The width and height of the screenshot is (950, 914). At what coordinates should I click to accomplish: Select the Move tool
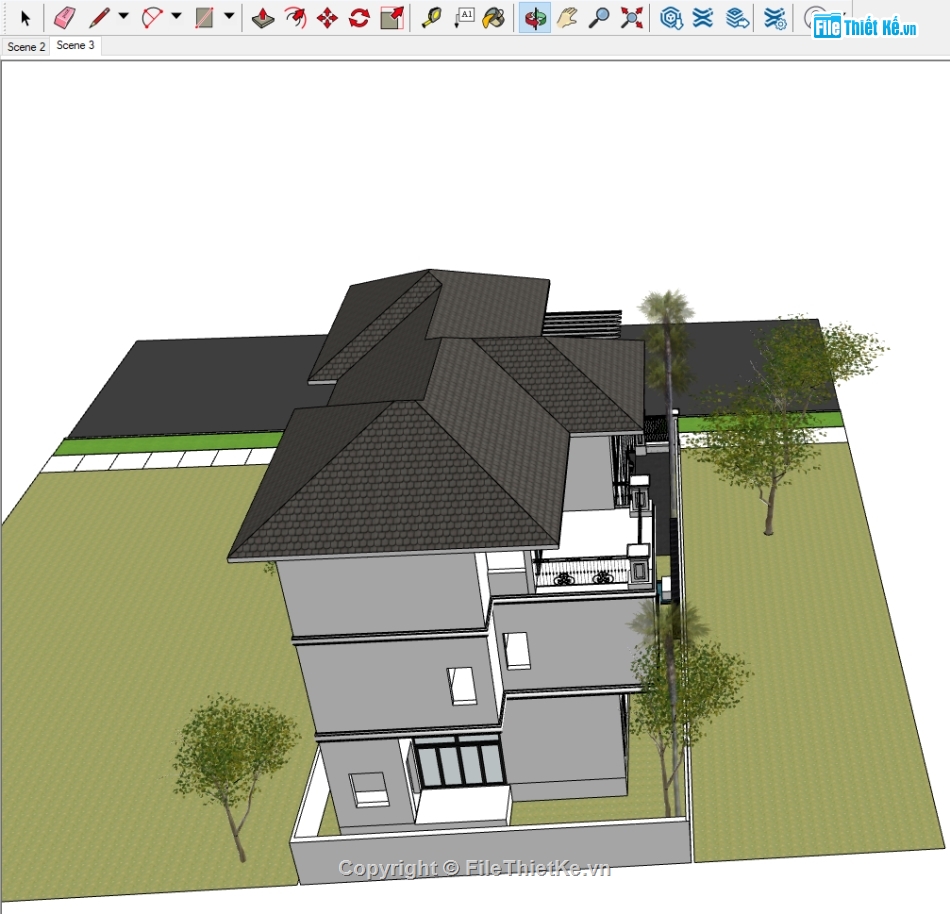(327, 18)
